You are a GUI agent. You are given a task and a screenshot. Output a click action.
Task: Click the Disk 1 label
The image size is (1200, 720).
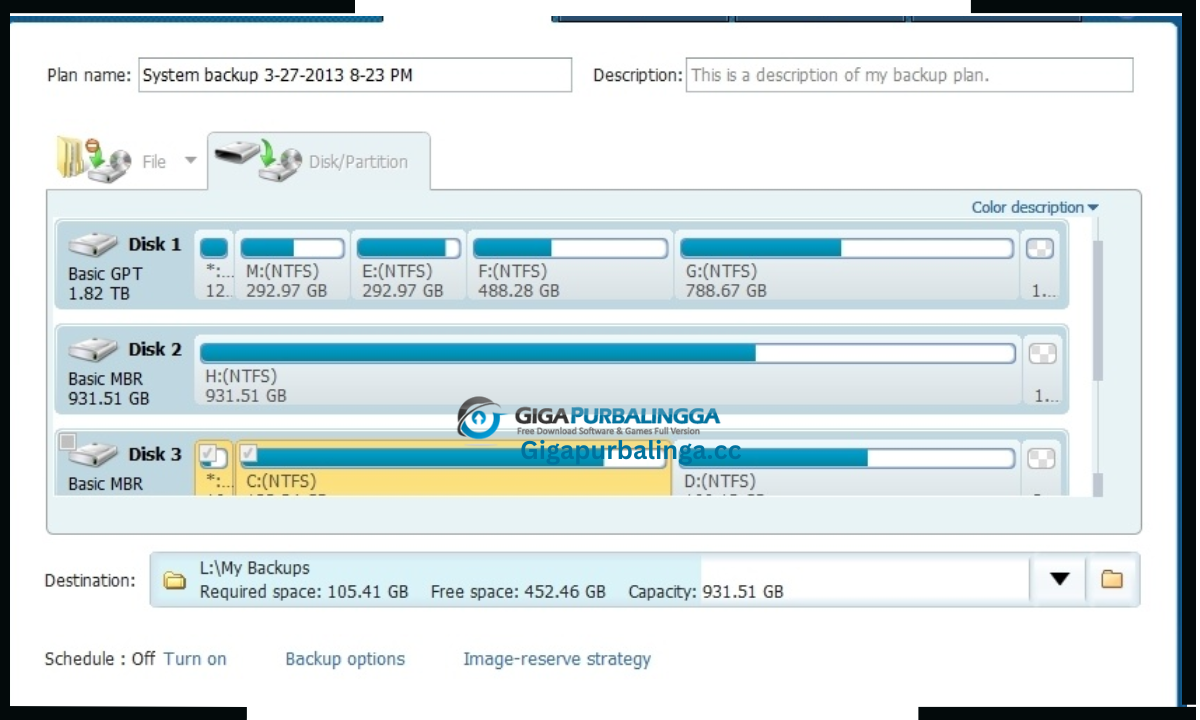(x=155, y=244)
